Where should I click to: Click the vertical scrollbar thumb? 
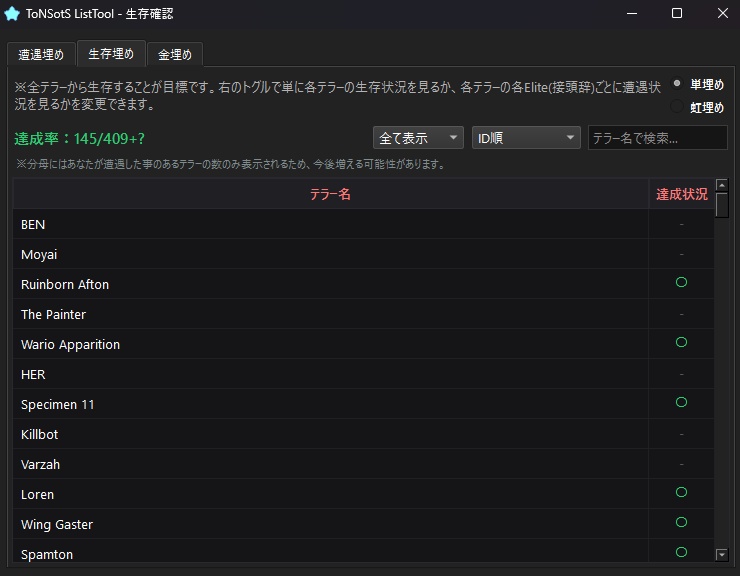[x=722, y=205]
